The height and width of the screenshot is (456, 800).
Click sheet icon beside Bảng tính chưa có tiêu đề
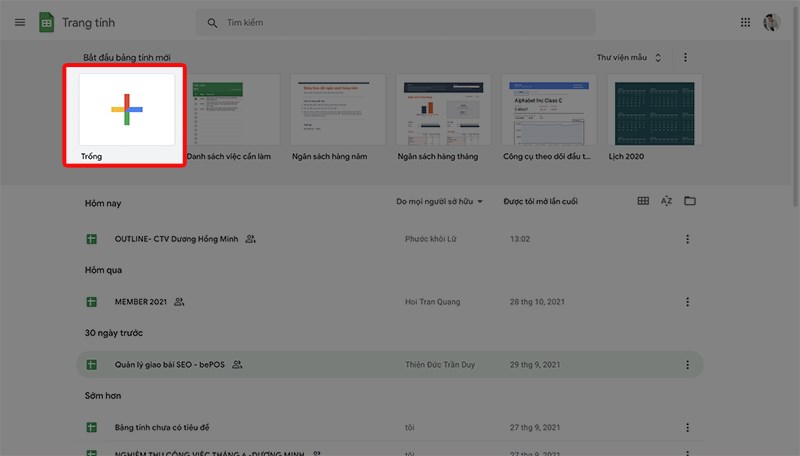pyautogui.click(x=91, y=427)
